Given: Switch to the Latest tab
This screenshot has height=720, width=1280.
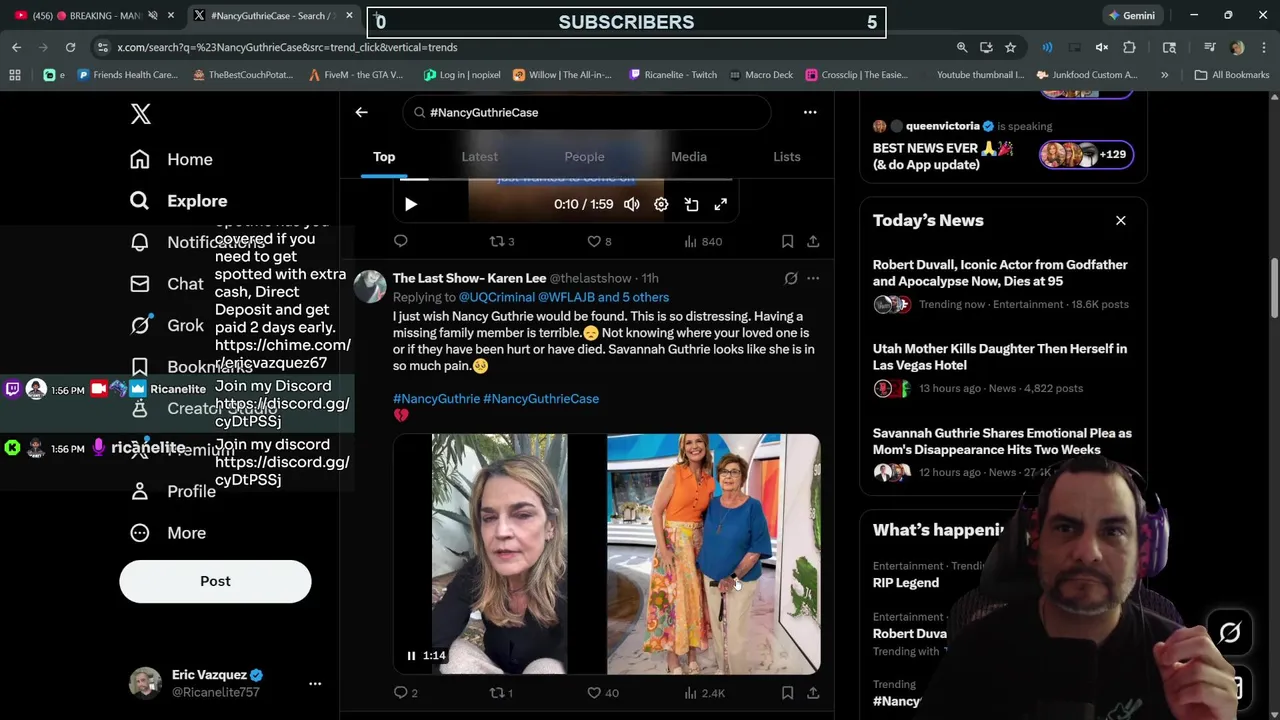Looking at the screenshot, I should (x=479, y=157).
